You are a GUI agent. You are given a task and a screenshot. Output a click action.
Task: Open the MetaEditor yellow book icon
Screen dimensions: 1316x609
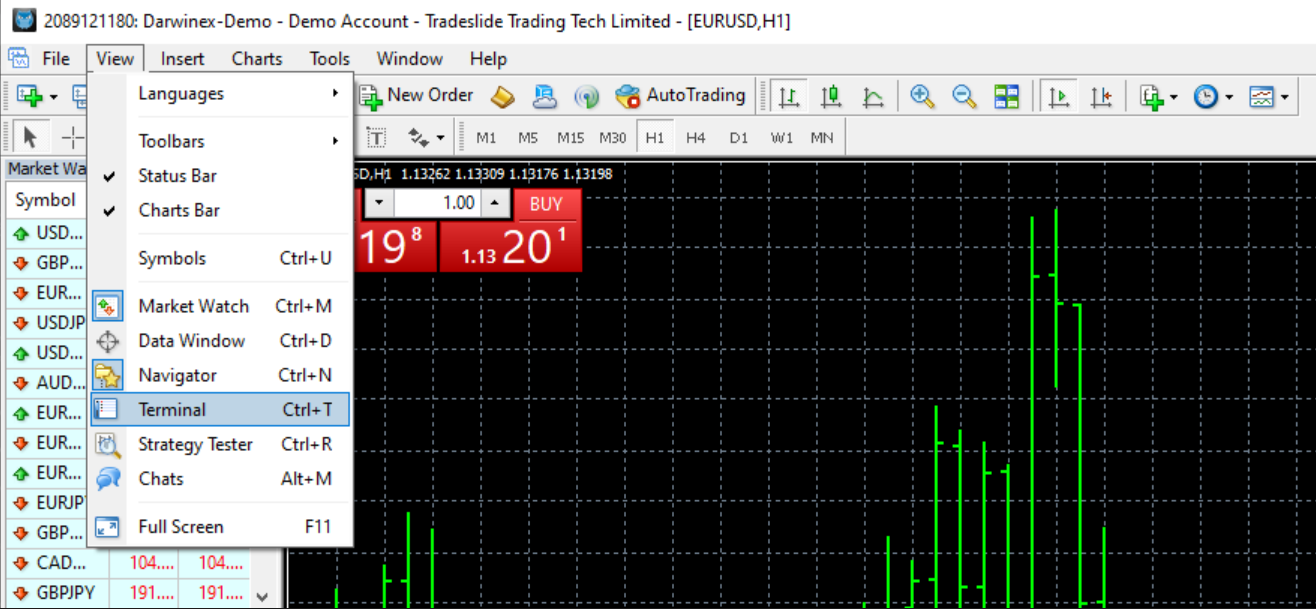pyautogui.click(x=502, y=96)
